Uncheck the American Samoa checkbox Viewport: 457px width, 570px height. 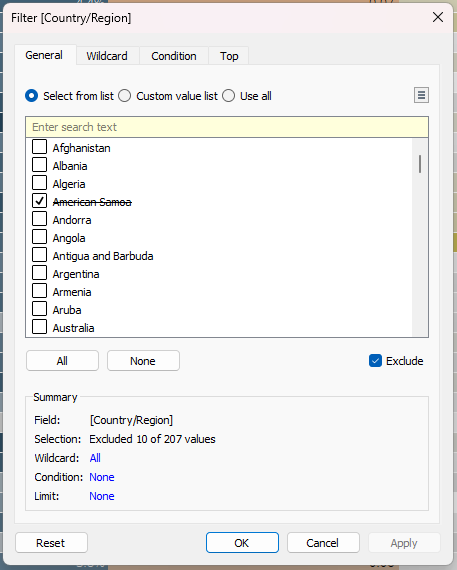tap(39, 201)
